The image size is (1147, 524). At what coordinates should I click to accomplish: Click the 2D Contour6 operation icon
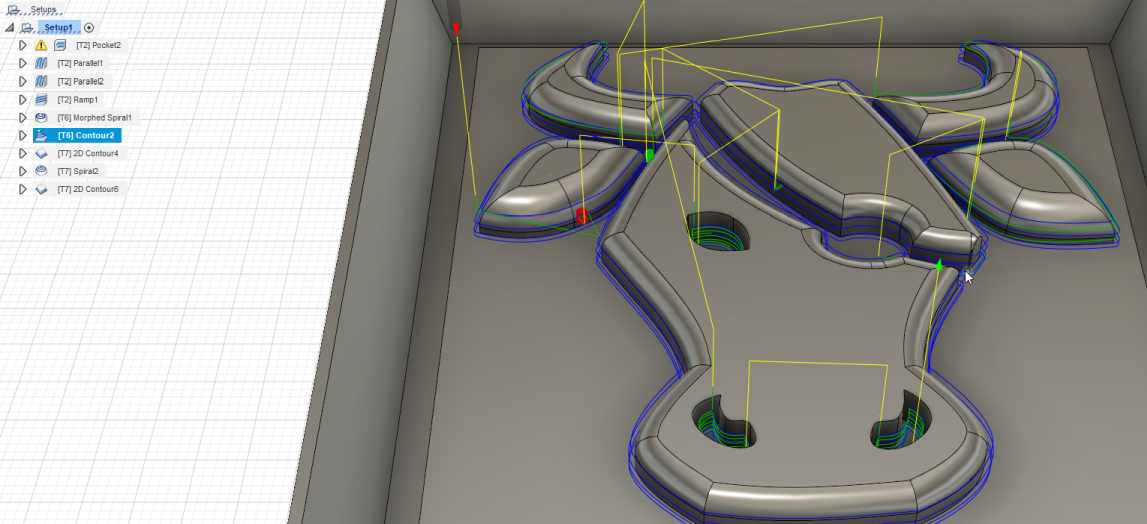[x=42, y=190]
